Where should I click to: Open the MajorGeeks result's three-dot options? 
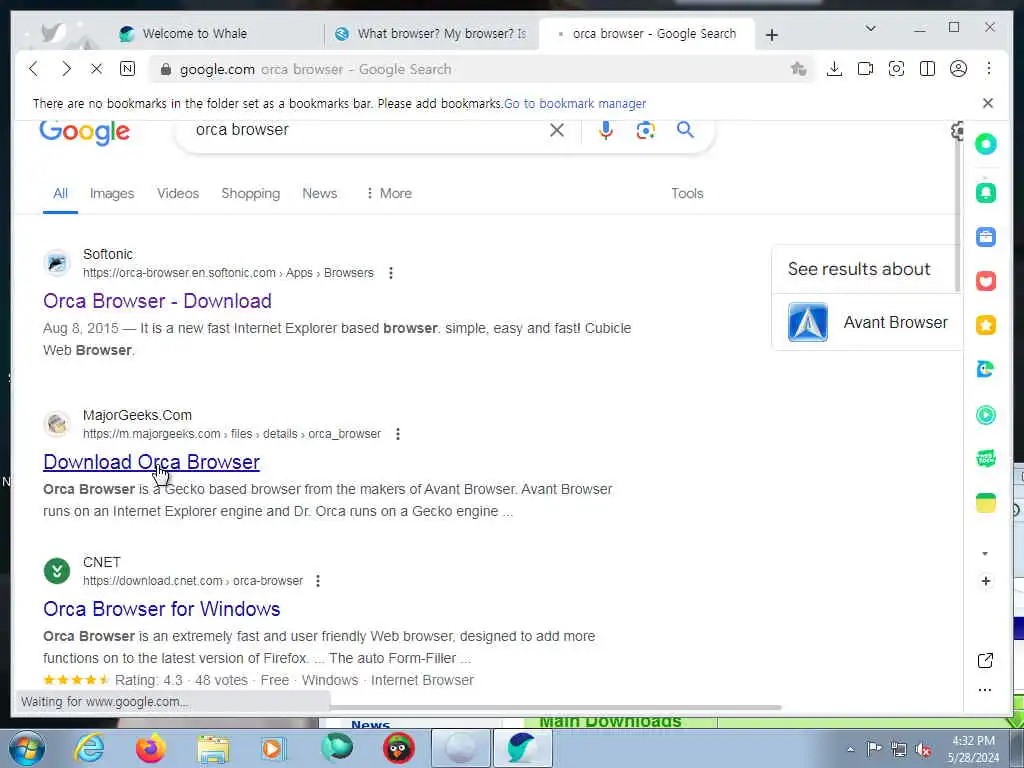[x=398, y=434]
